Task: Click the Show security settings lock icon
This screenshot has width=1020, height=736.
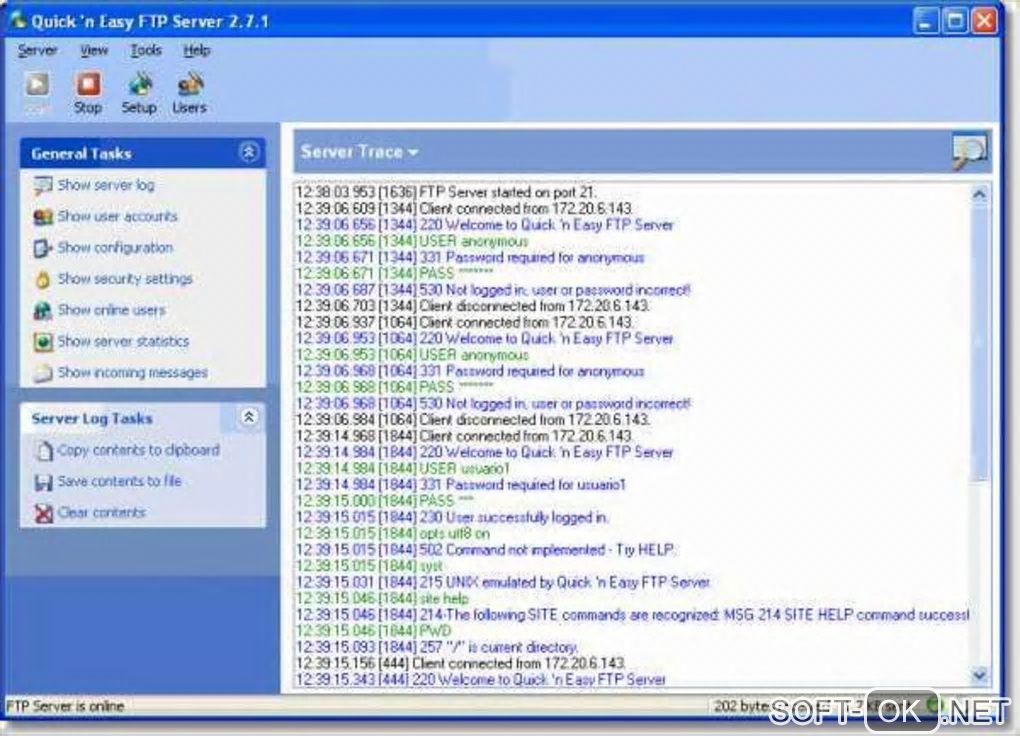Action: pos(43,279)
